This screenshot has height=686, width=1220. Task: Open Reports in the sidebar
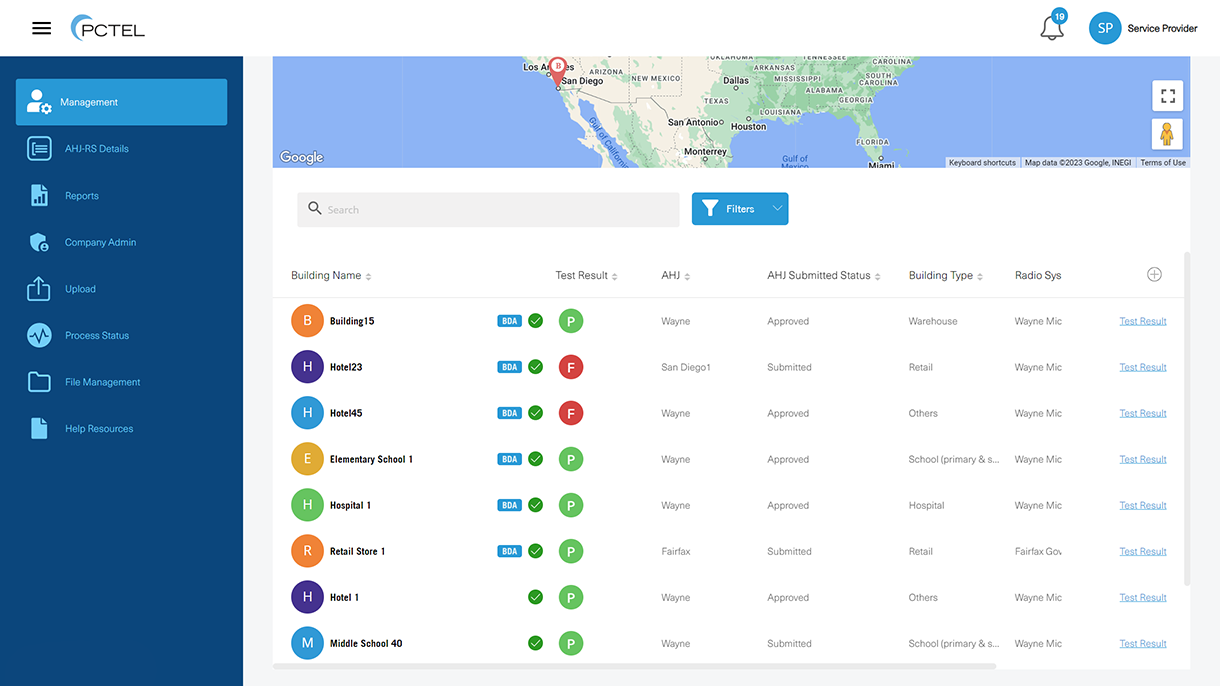[82, 196]
